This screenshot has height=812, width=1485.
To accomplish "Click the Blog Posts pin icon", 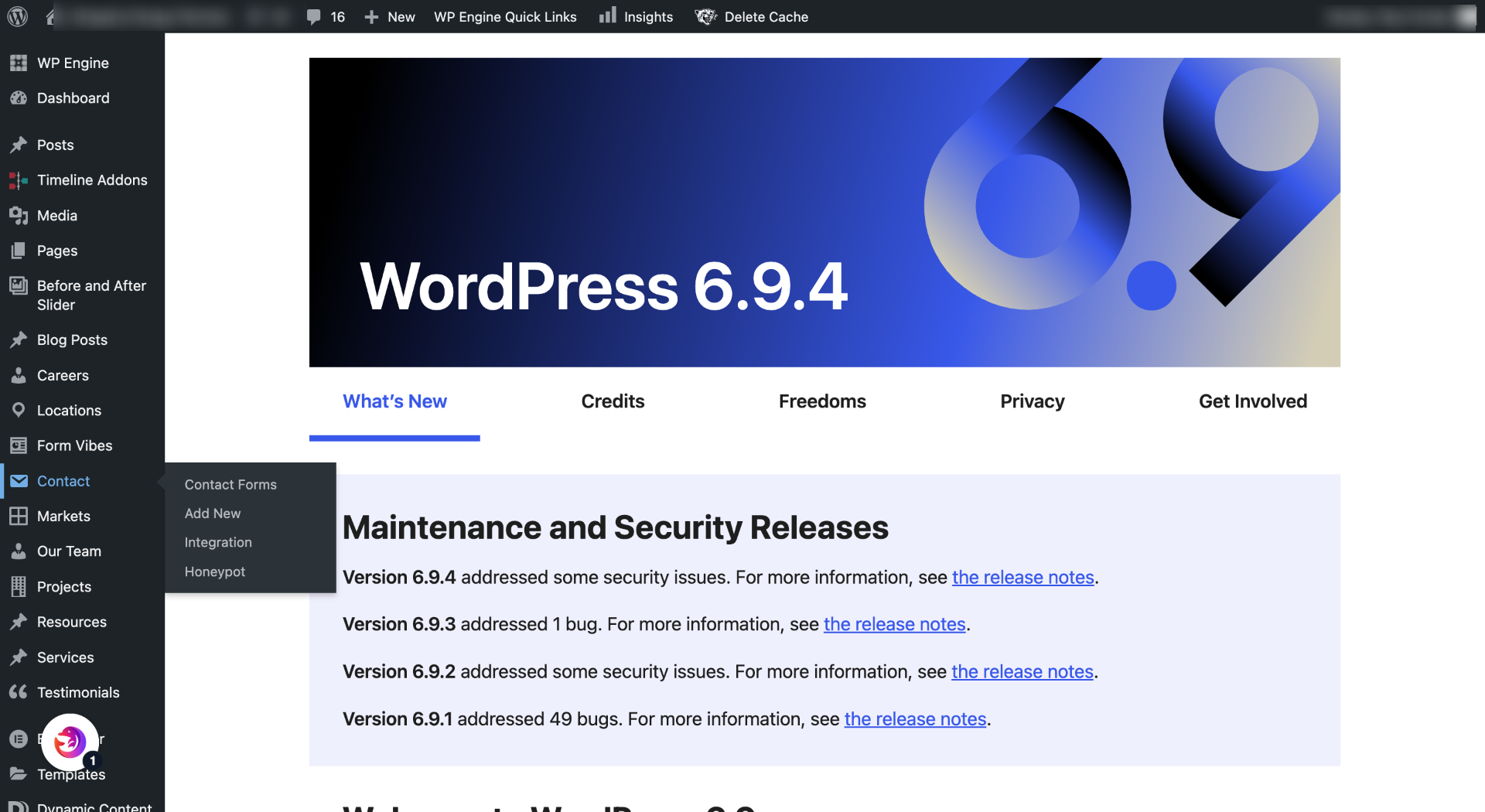I will (x=19, y=339).
